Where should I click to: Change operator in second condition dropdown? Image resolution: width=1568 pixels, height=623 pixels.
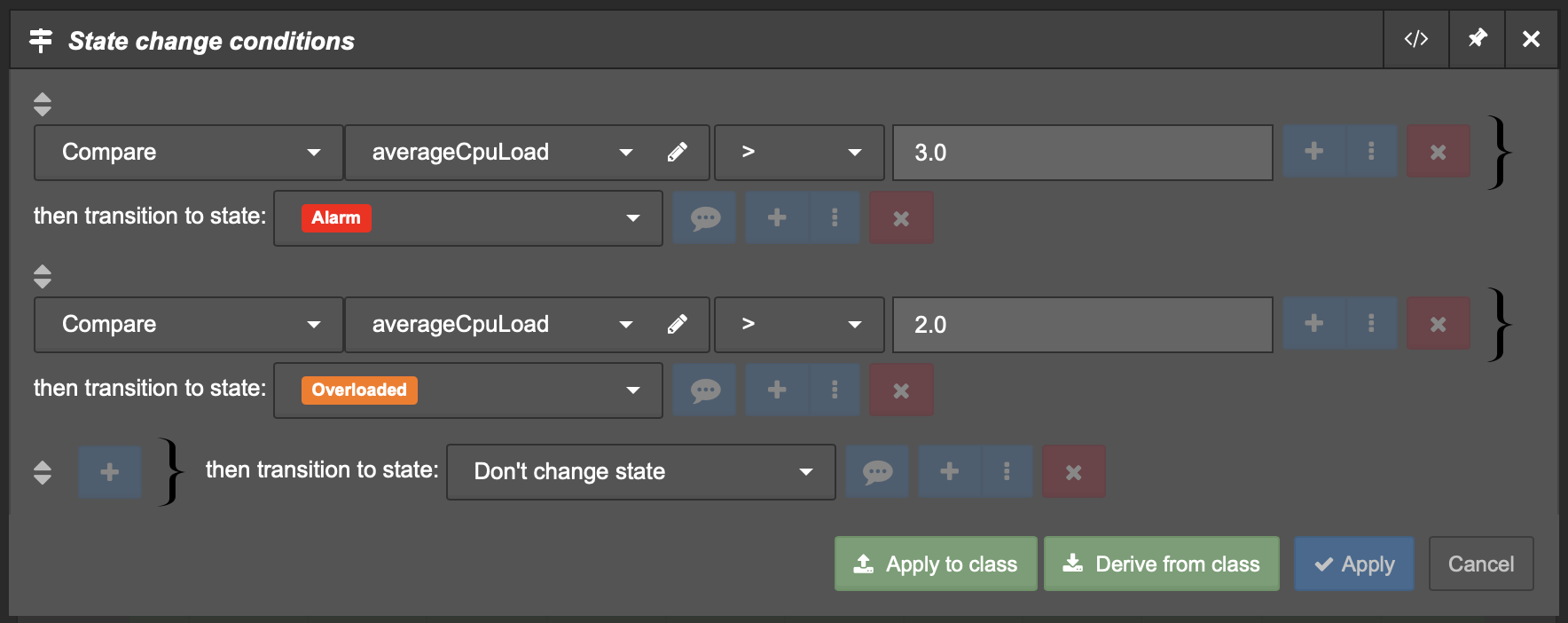[799, 325]
